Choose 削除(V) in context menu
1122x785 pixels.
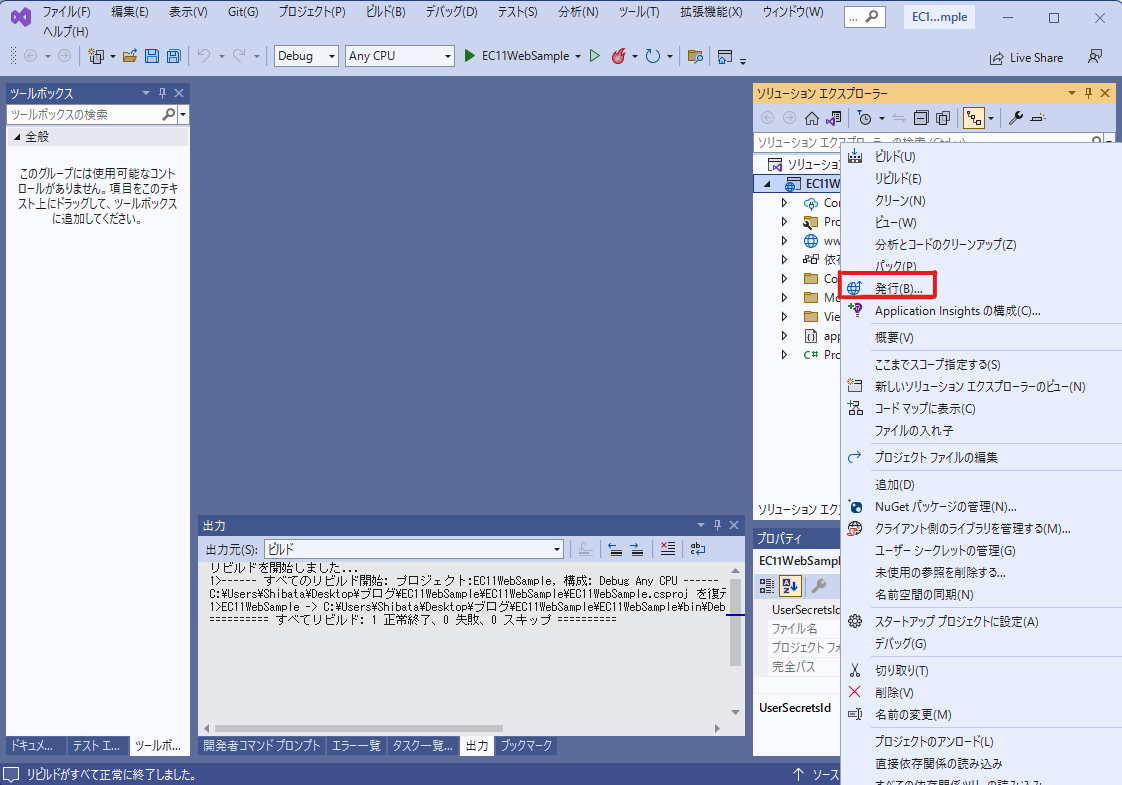tap(894, 693)
